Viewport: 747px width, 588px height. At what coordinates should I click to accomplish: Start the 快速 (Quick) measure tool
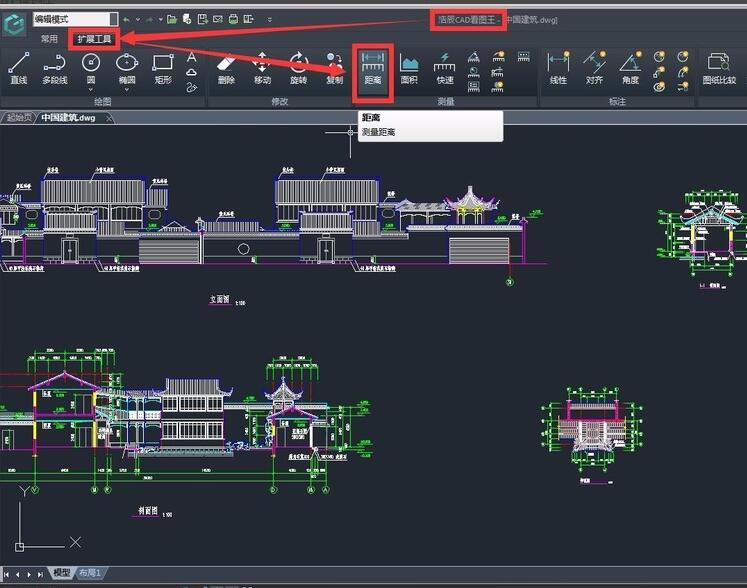click(444, 67)
